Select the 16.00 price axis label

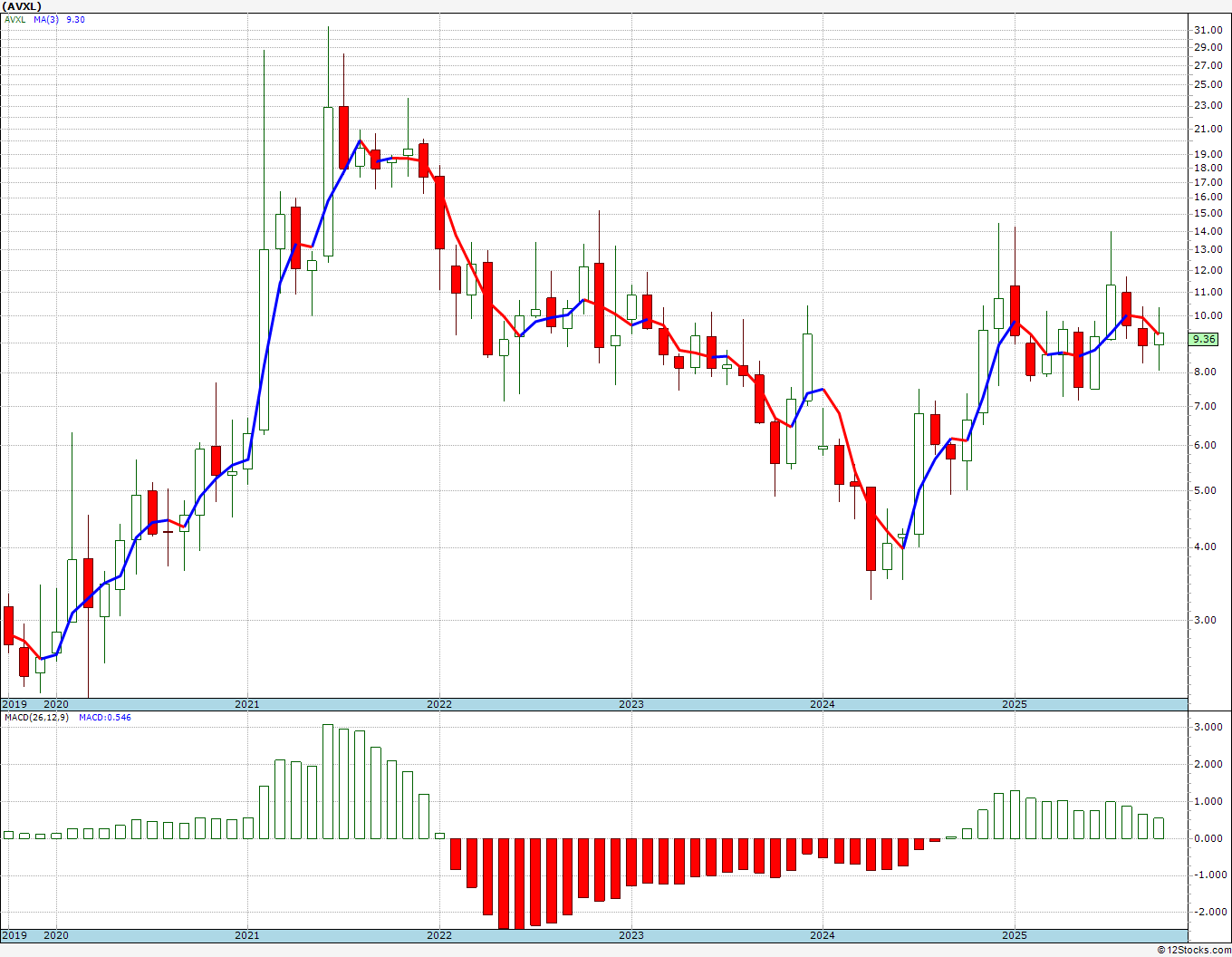pyautogui.click(x=1208, y=197)
